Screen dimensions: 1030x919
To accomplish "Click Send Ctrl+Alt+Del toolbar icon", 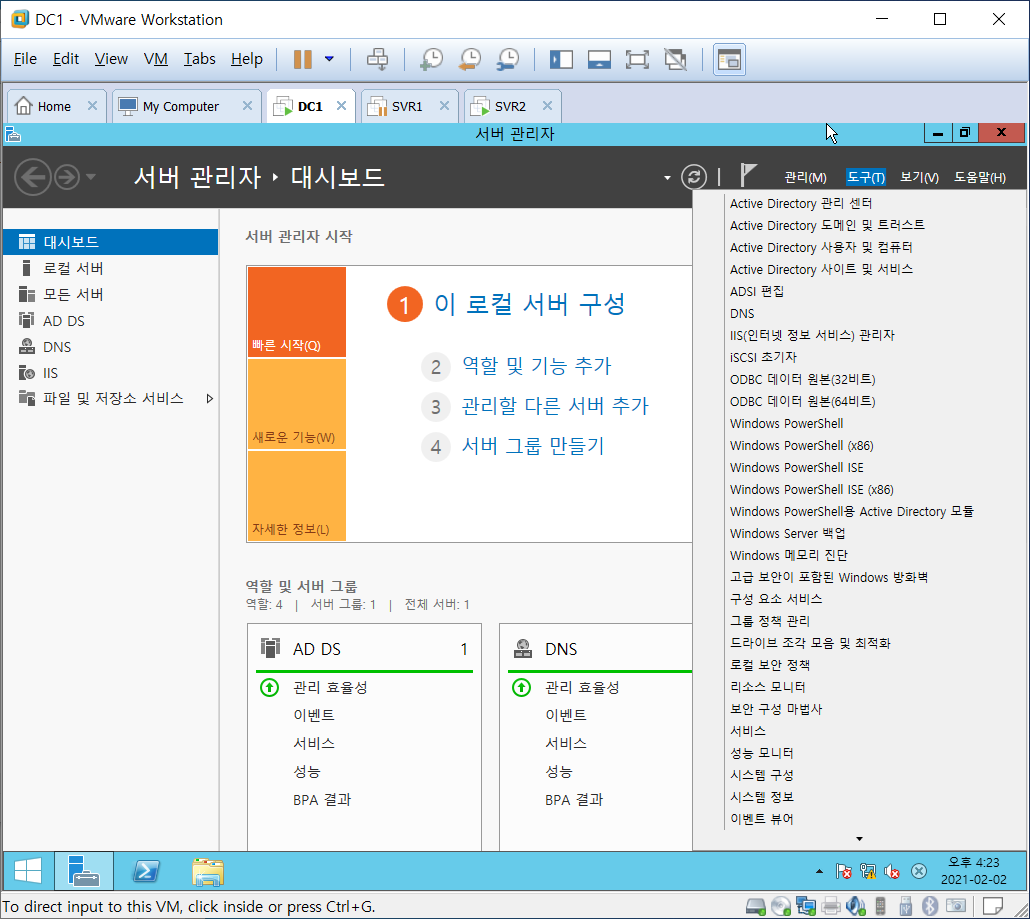I will point(377,59).
